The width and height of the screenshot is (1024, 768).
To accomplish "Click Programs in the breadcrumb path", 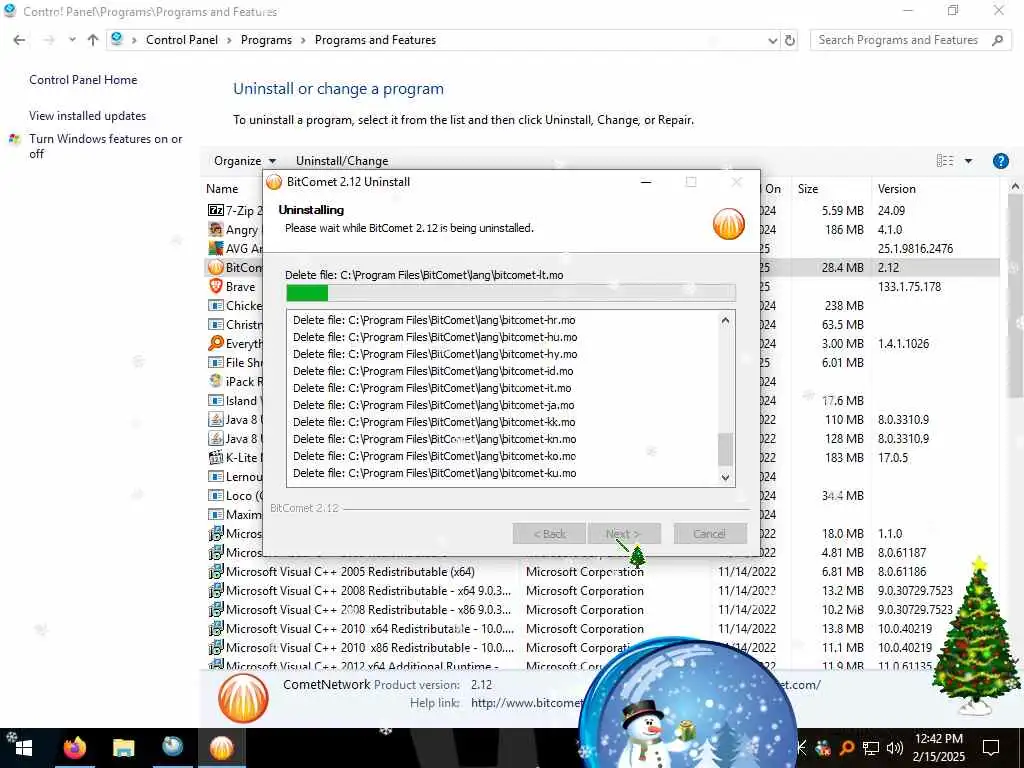I will [x=266, y=40].
